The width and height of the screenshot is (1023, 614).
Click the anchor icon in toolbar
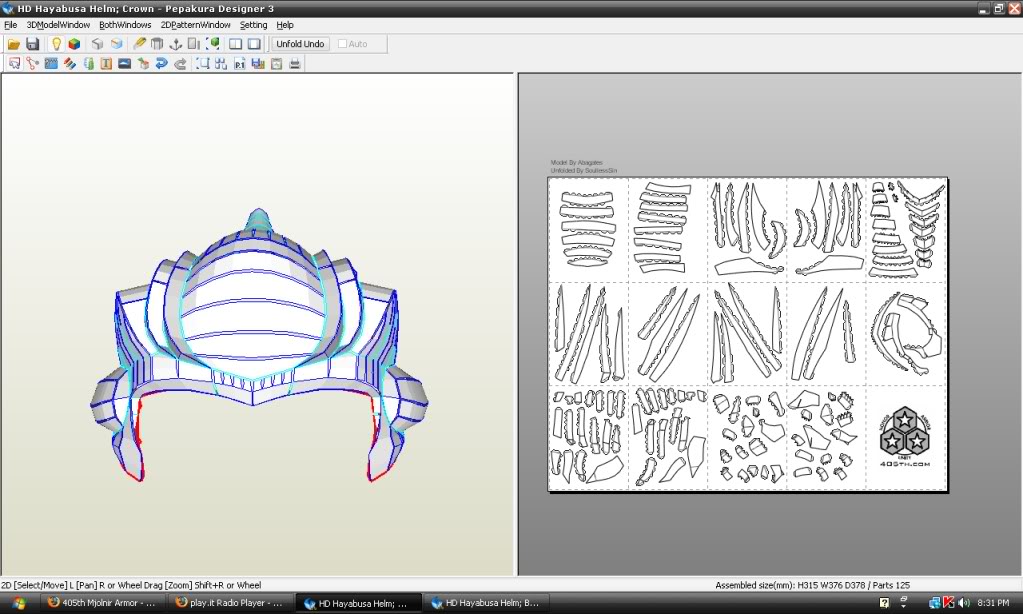176,44
